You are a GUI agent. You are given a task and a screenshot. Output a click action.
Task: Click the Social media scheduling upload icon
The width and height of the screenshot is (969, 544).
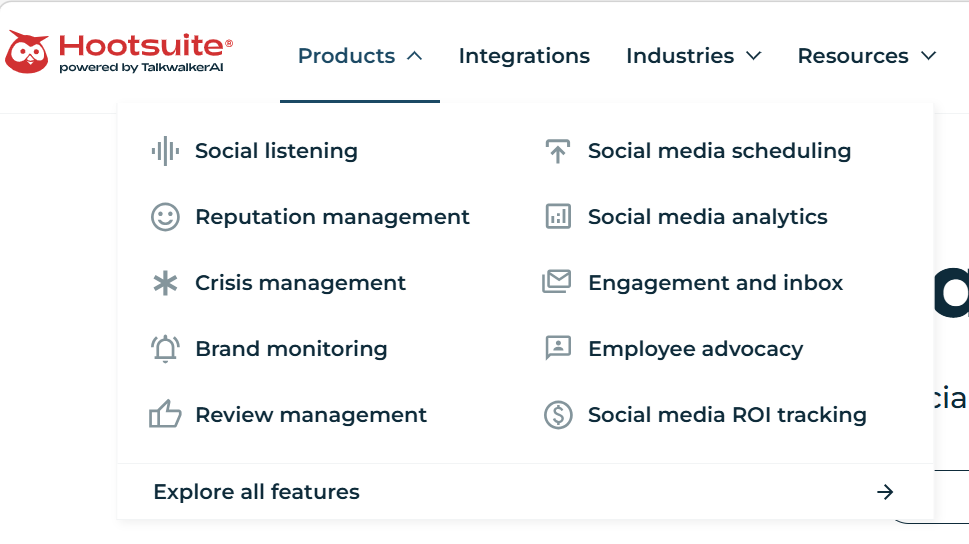tap(558, 151)
